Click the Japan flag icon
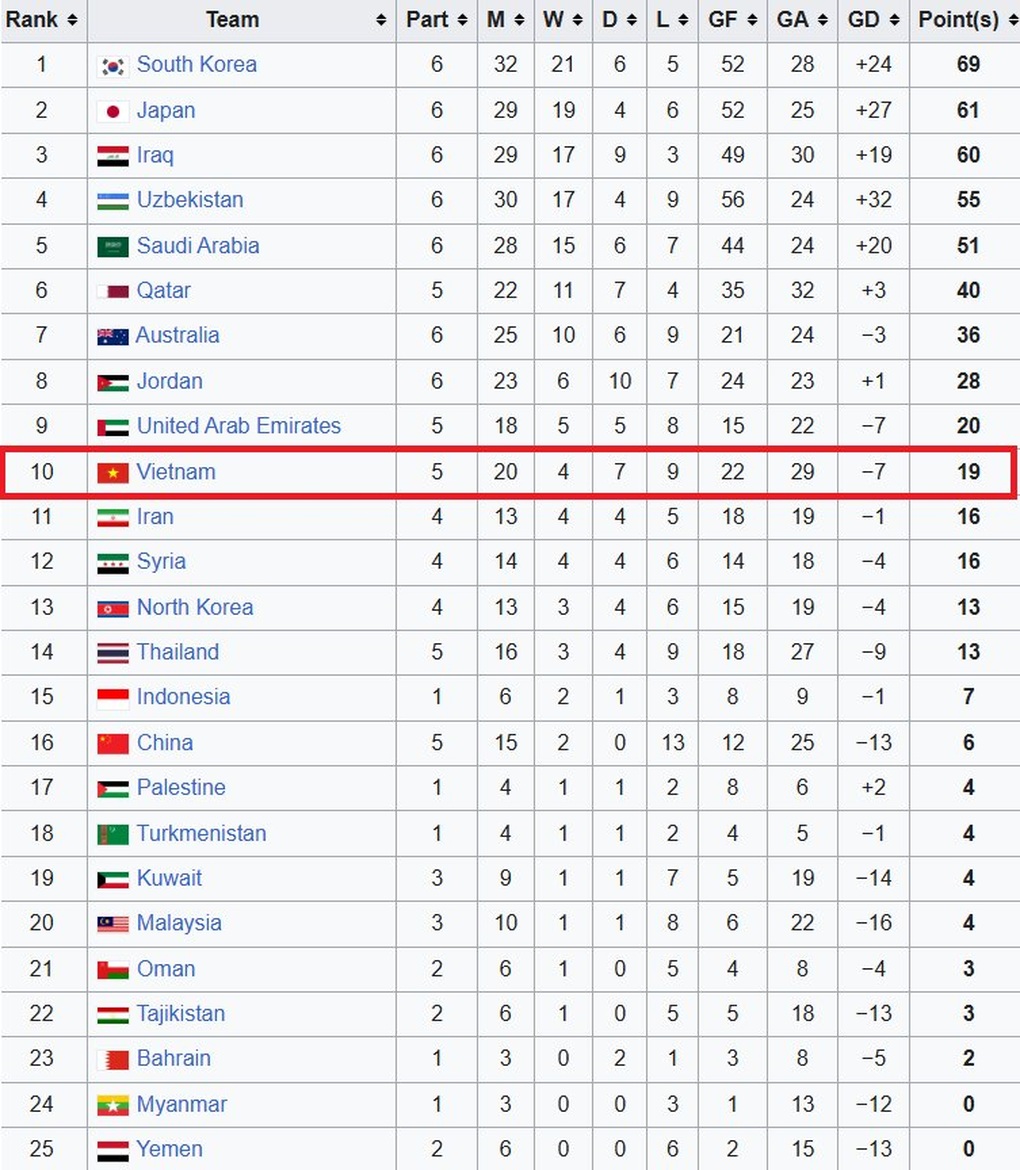The width and height of the screenshot is (1020, 1170). [113, 111]
